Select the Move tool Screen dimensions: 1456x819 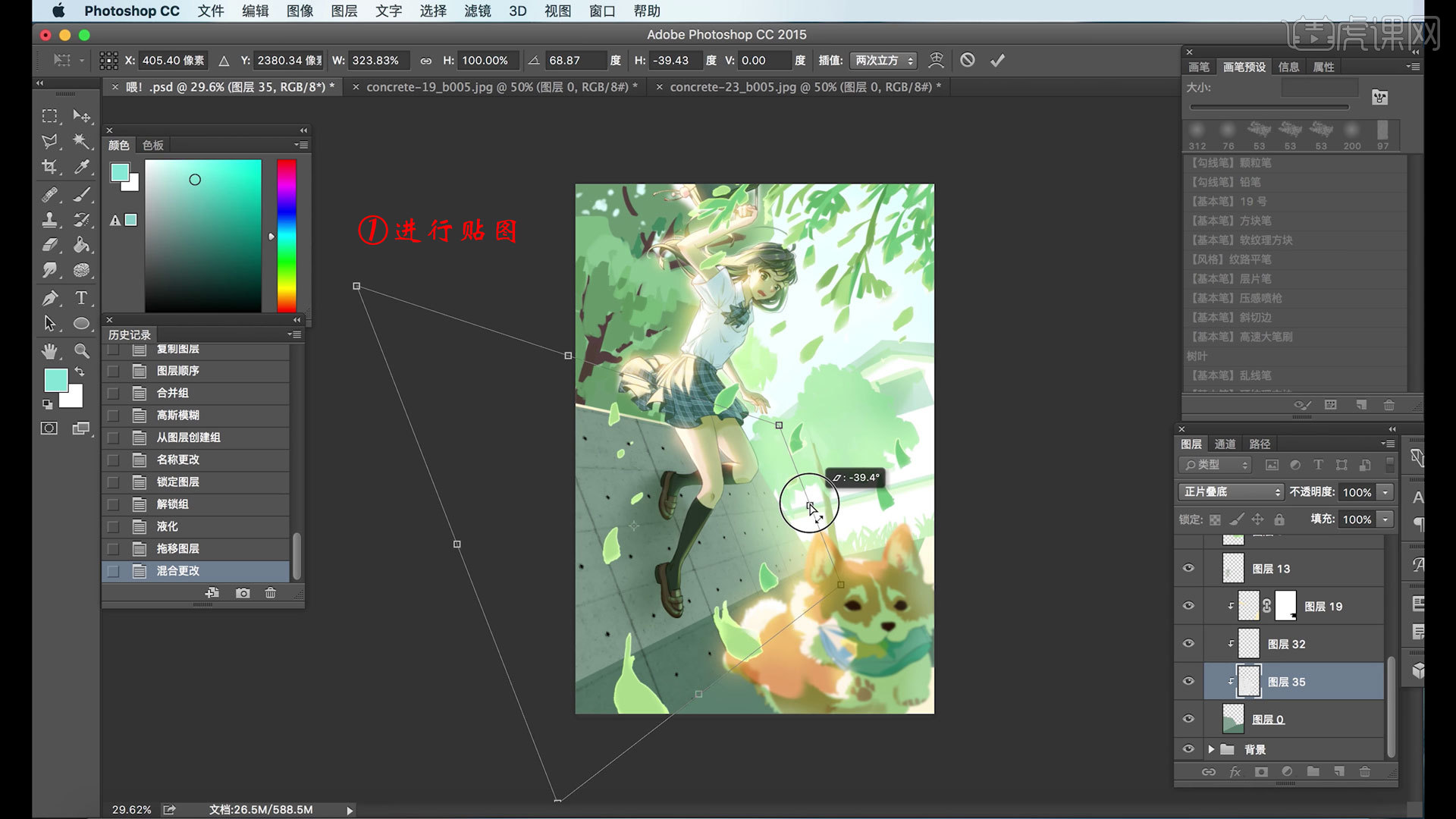pos(81,116)
